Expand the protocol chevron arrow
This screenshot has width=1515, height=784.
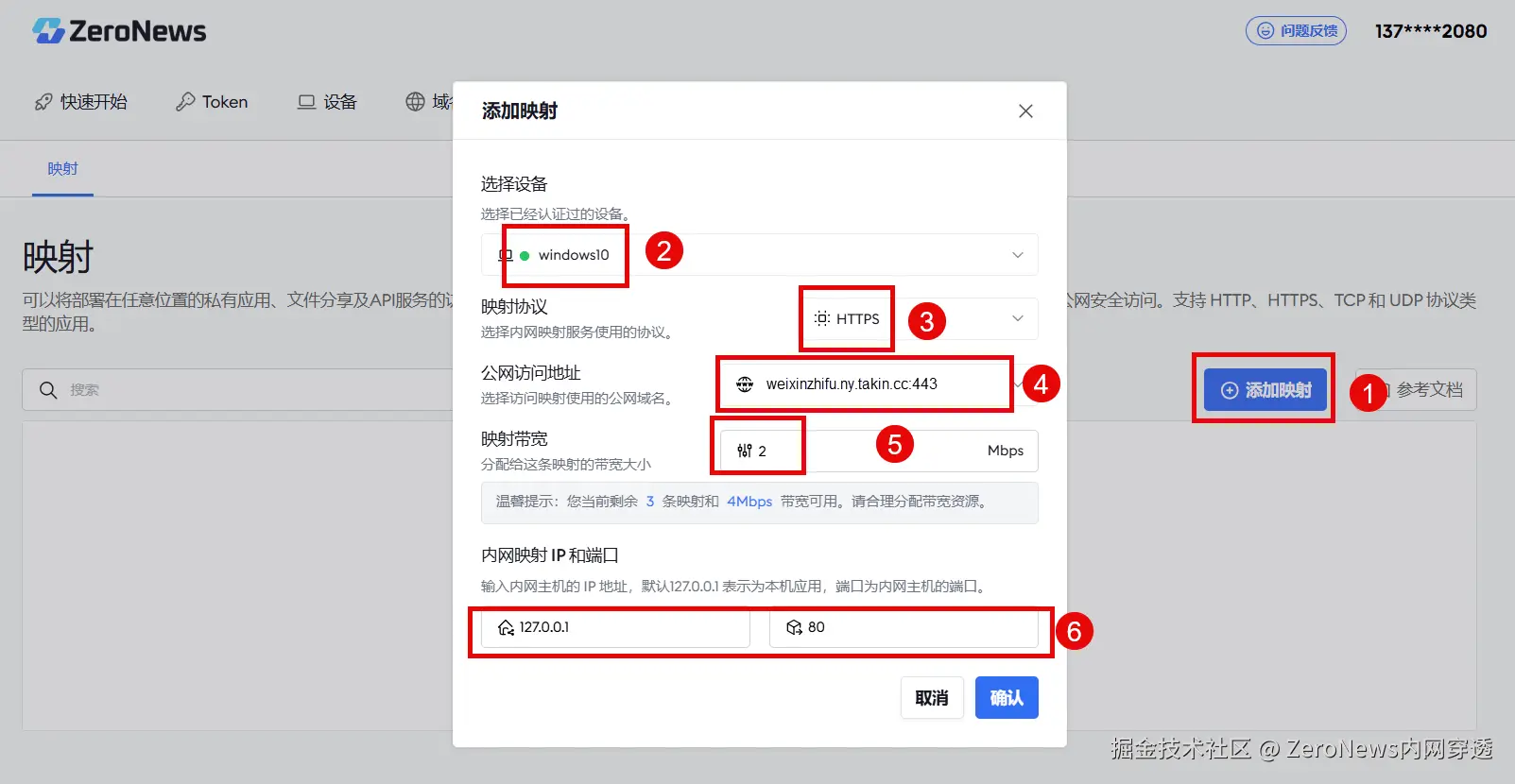1018,319
